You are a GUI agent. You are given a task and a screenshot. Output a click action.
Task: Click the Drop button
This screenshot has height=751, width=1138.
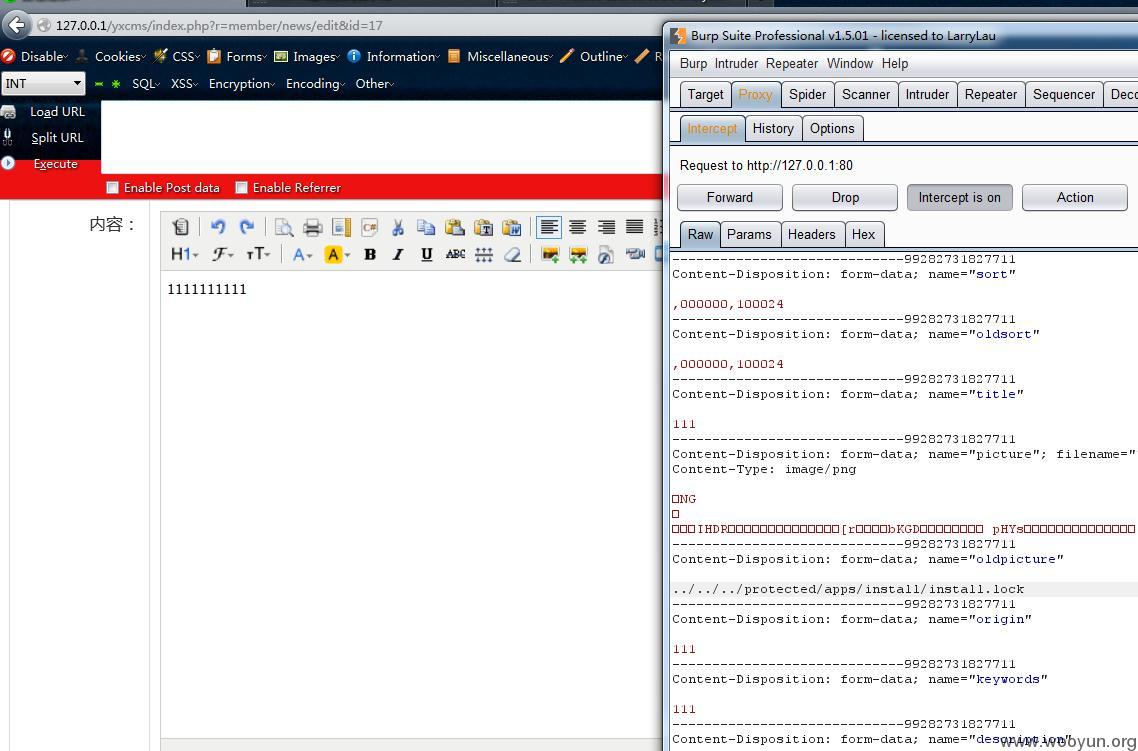point(845,197)
